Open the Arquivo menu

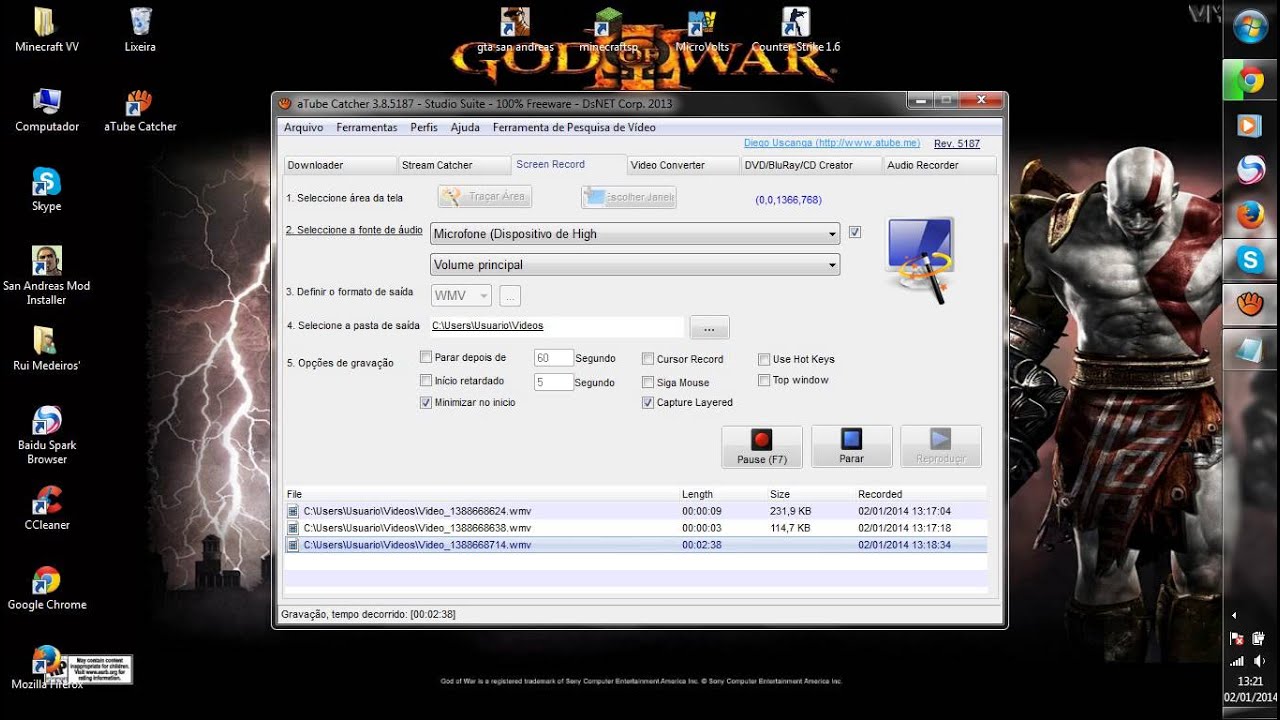[303, 127]
